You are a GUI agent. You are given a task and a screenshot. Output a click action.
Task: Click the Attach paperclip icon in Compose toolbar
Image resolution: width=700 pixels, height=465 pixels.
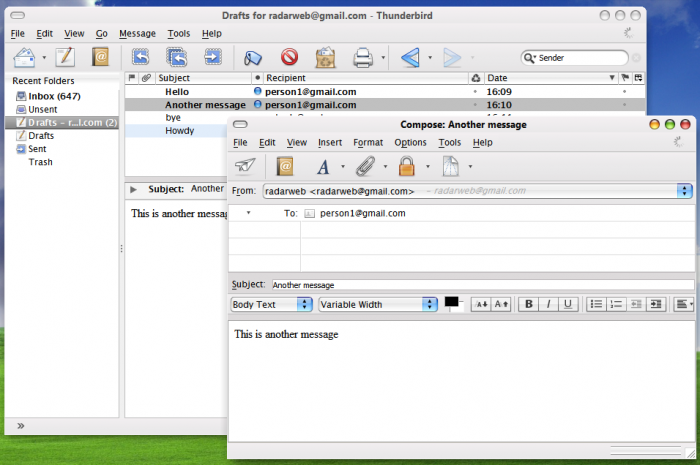(x=365, y=166)
